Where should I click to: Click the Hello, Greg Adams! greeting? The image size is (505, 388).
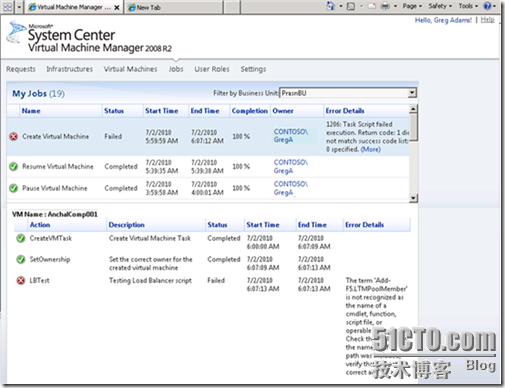[443, 20]
